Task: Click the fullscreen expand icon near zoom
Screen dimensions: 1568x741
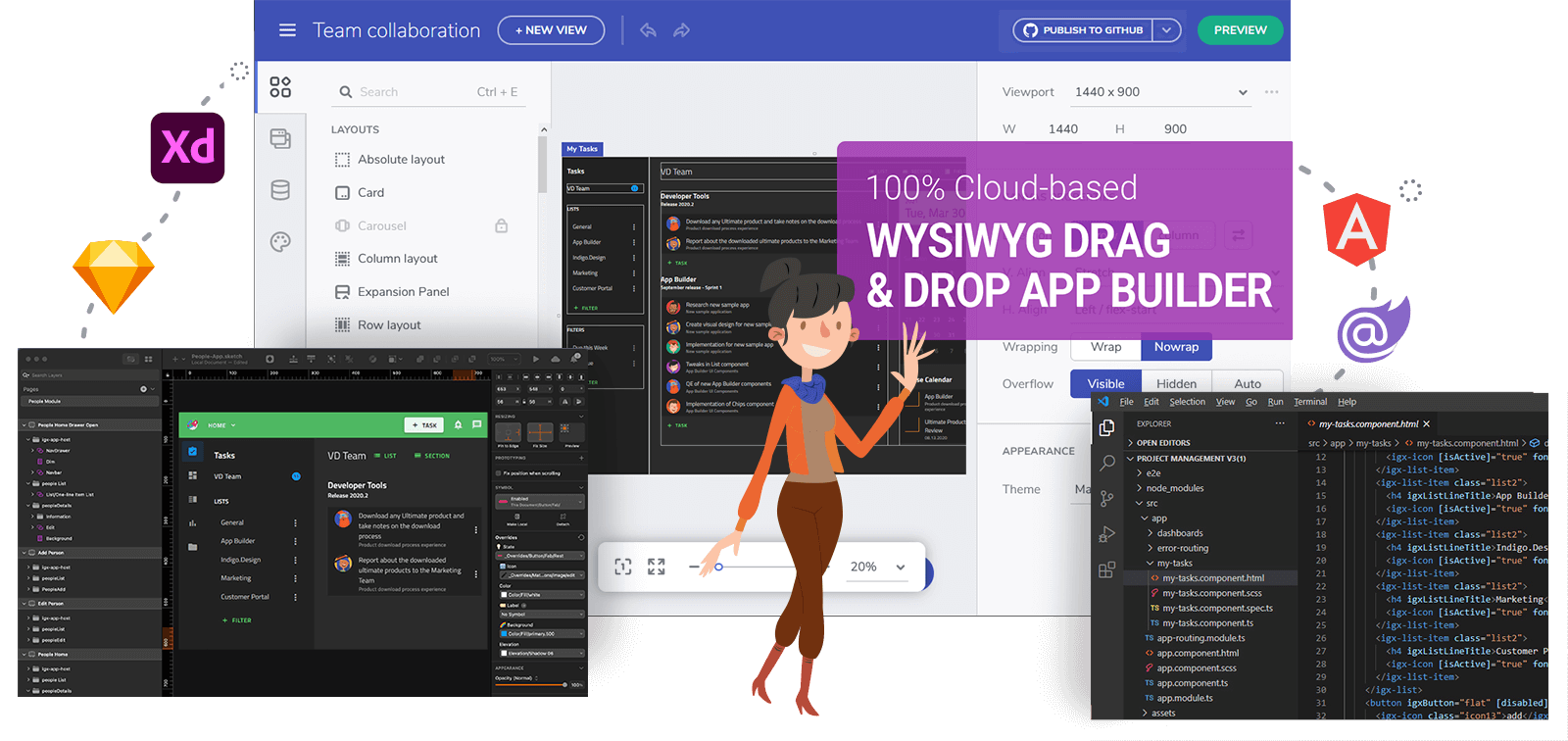Action: click(x=657, y=567)
